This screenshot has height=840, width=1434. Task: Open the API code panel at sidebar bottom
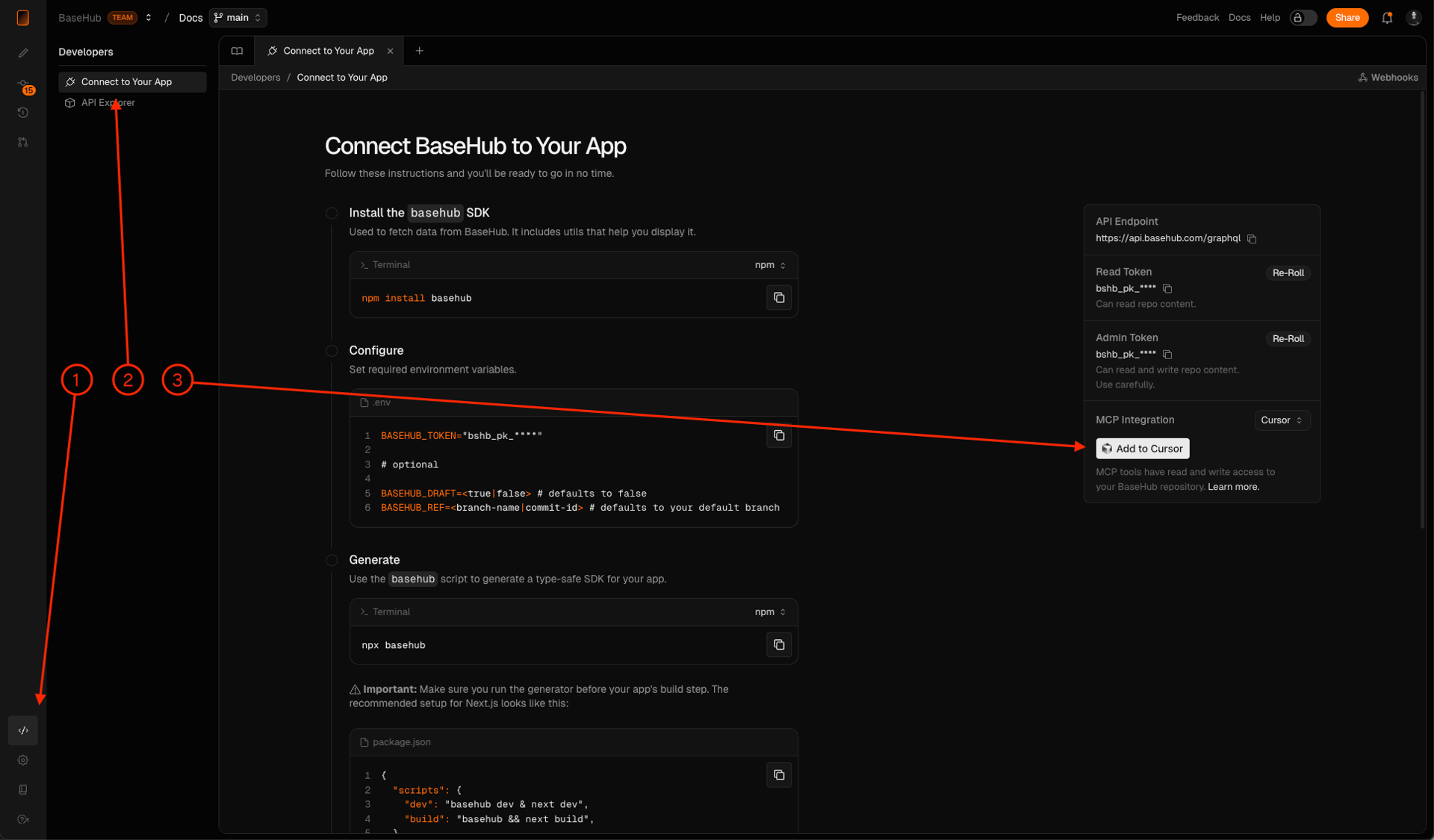point(22,730)
